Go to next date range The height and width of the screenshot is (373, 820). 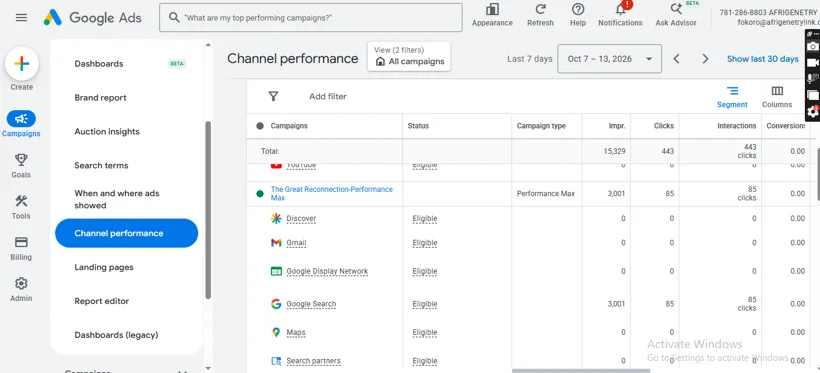[705, 59]
